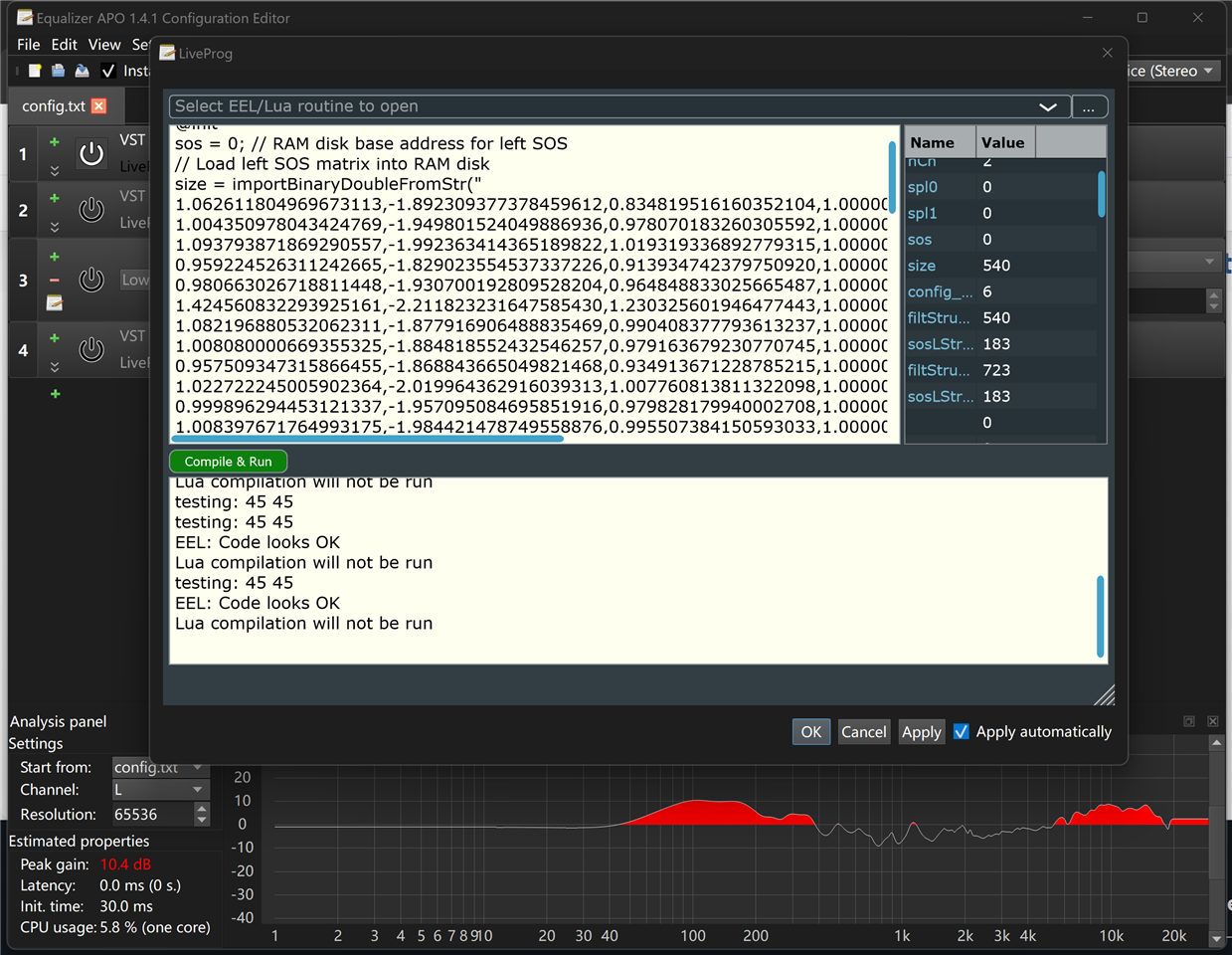Click the output log's vertical scrollbar
Screen dimensions: 1232x955
pyautogui.click(x=1101, y=617)
